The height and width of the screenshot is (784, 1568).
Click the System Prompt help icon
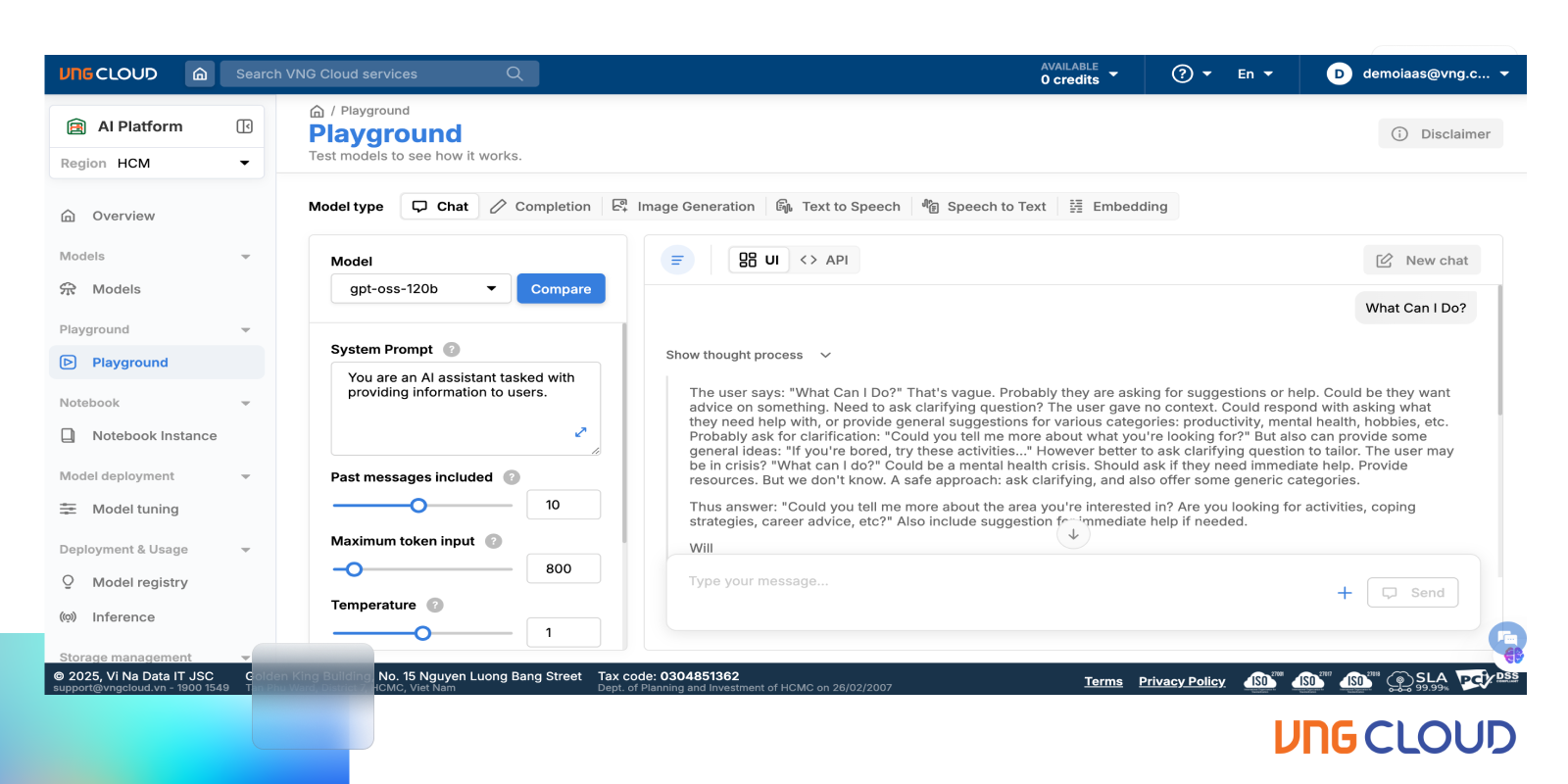452,349
